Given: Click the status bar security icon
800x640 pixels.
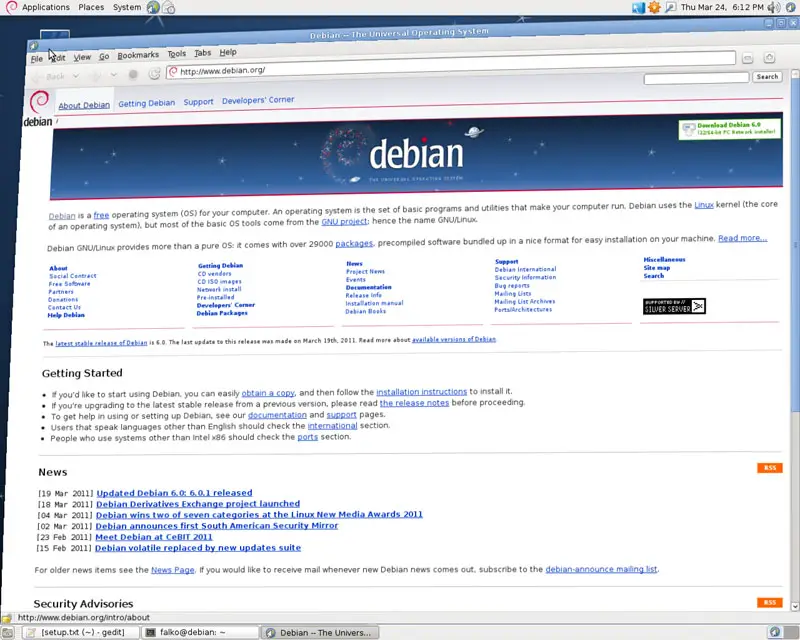Looking at the screenshot, I should (x=7, y=618).
